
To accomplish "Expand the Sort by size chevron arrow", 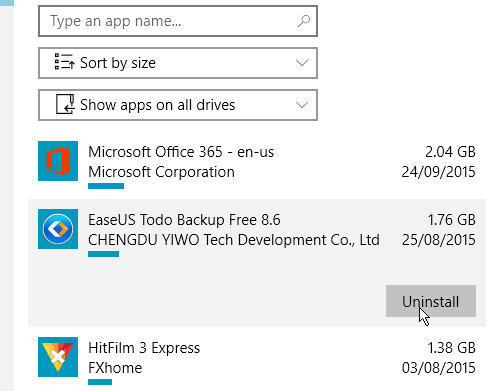I will click(302, 63).
